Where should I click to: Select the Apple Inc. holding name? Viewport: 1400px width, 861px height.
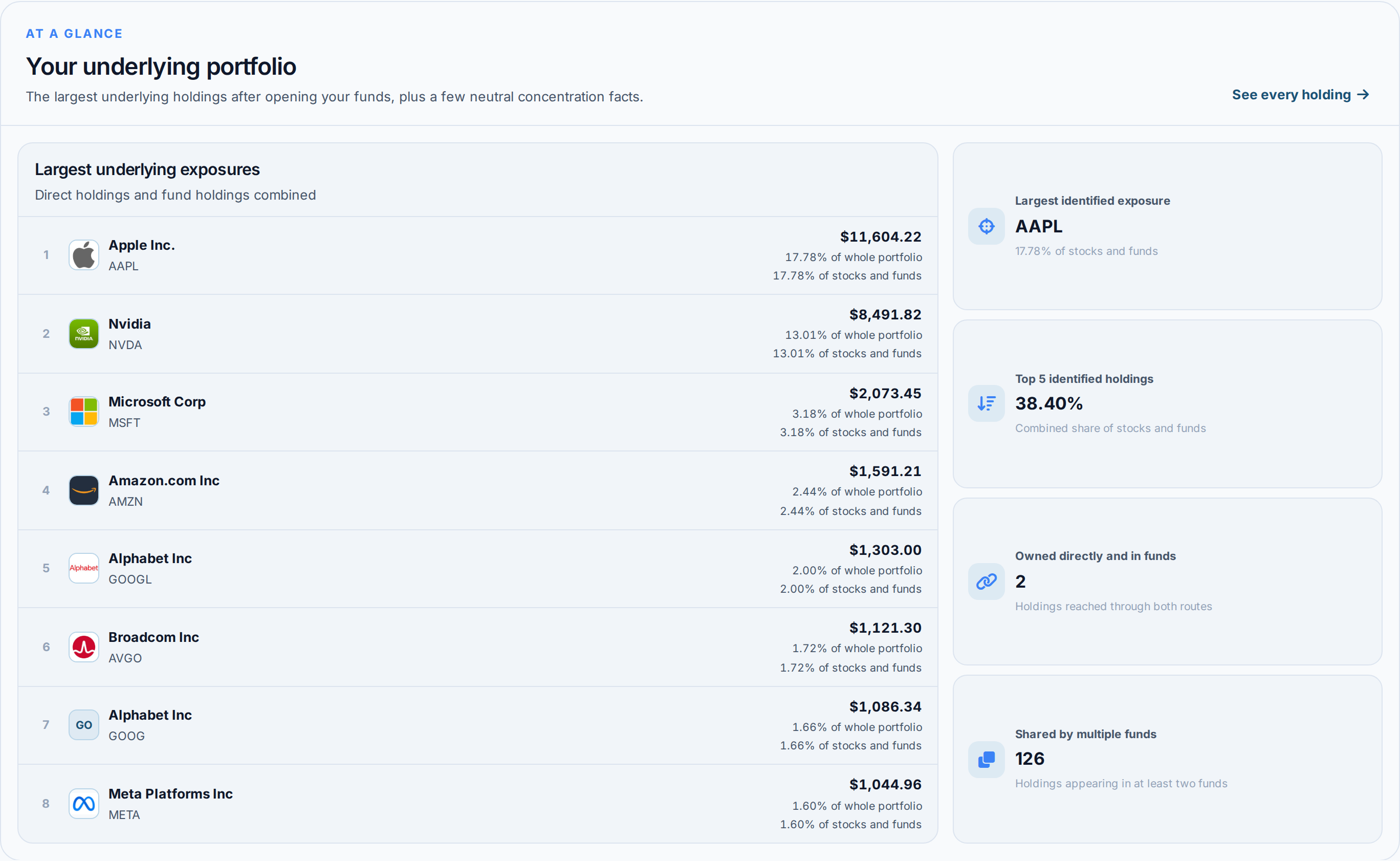[x=142, y=245]
